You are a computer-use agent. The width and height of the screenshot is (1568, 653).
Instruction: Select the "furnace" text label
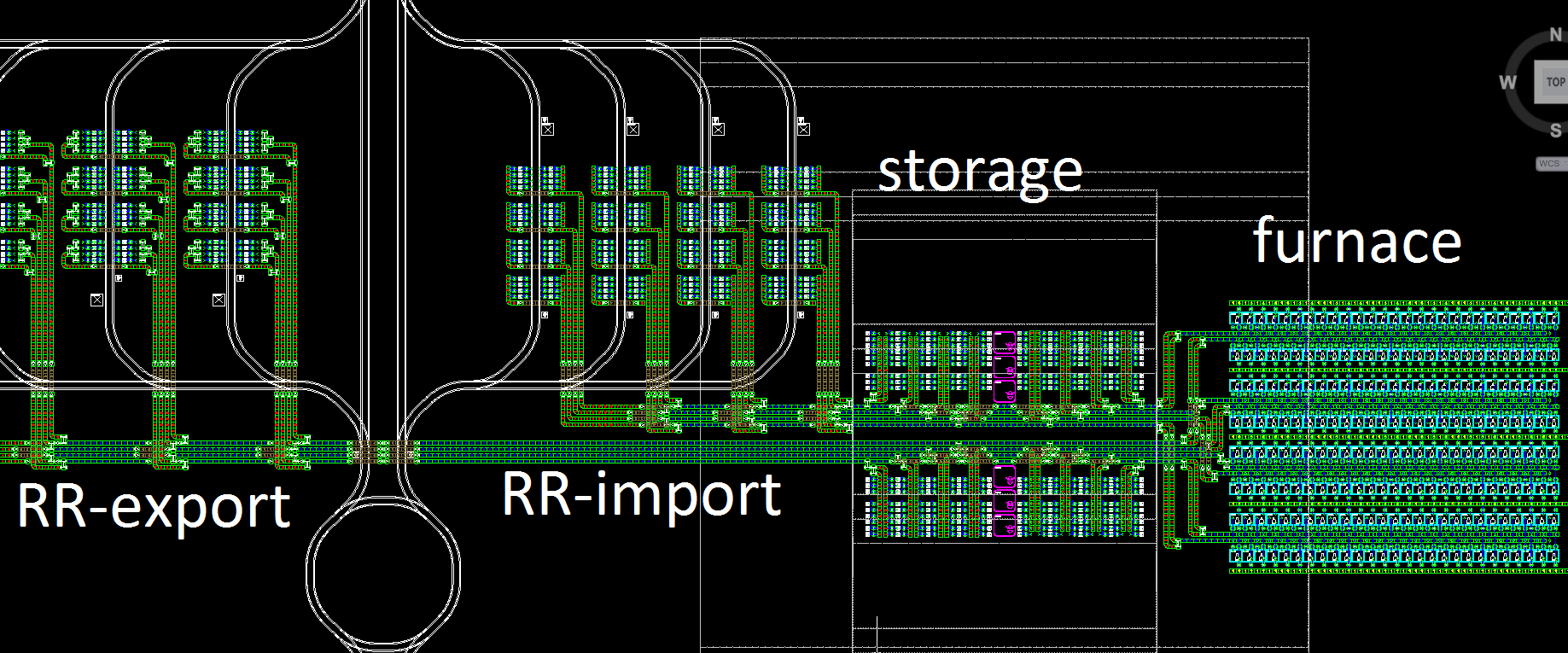point(1356,242)
